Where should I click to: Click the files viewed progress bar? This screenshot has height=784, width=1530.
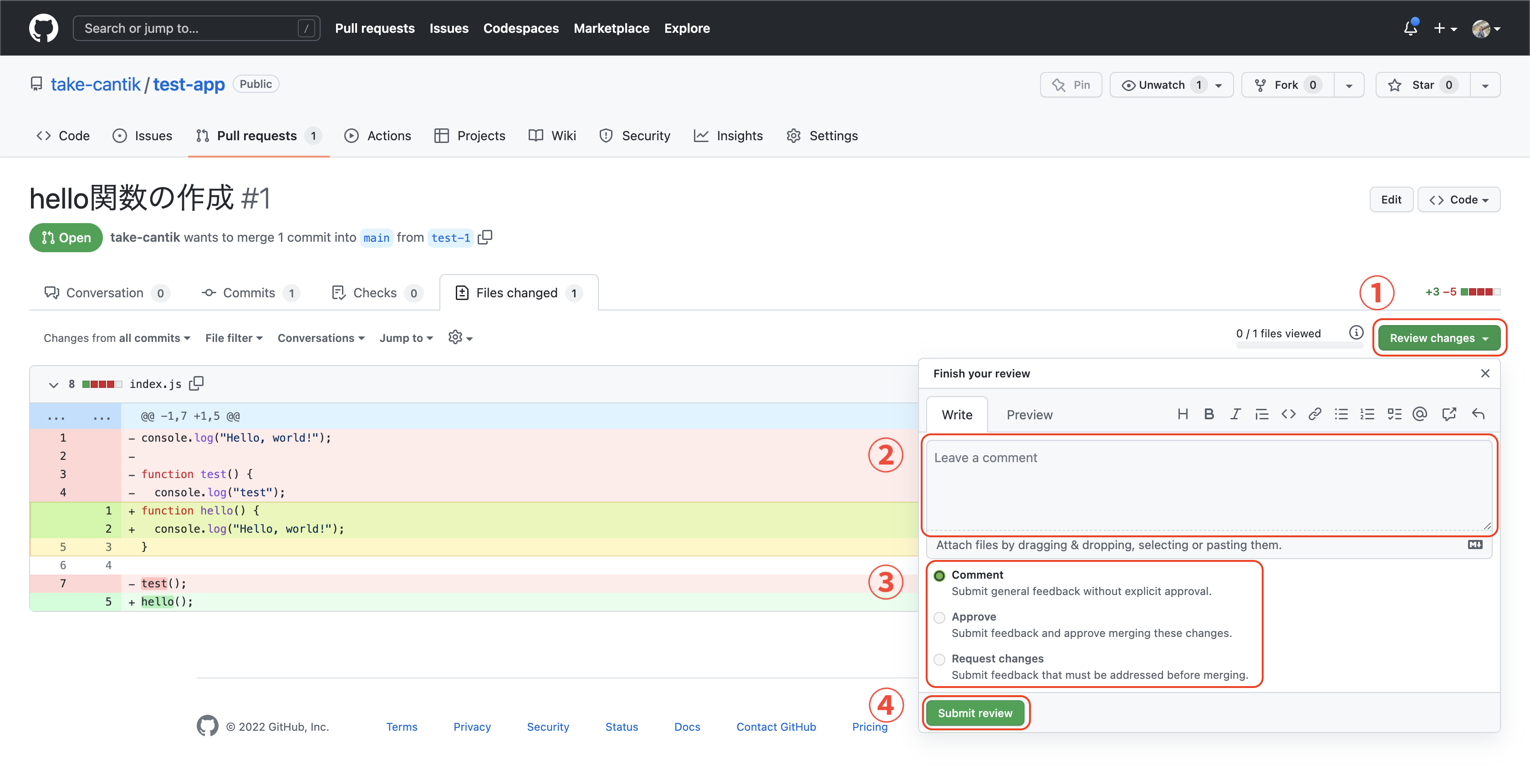(x=1299, y=346)
